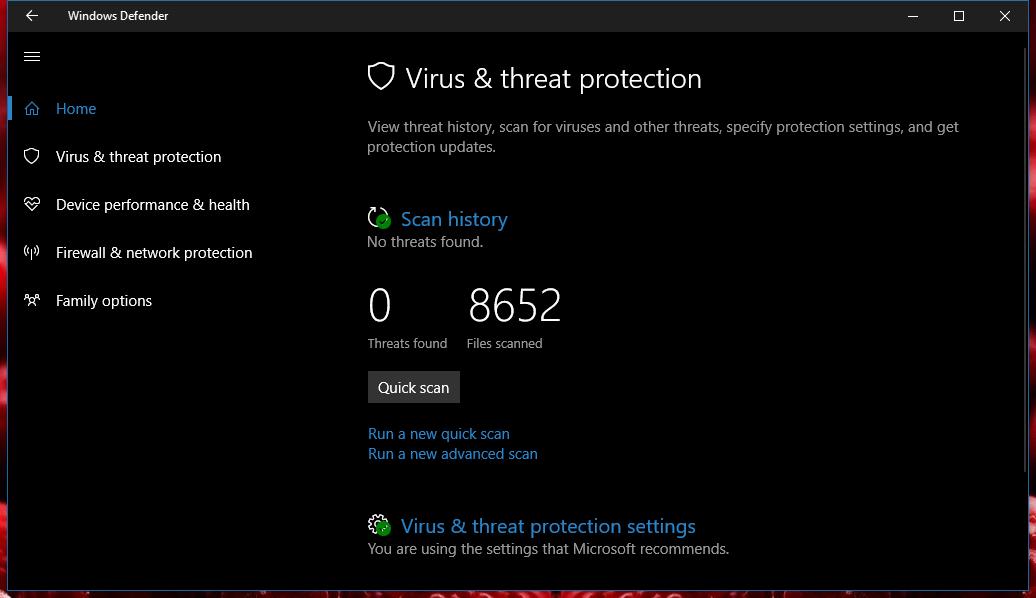Click the Firewall antenna signal icon
Viewport: 1036px width, 598px height.
click(32, 252)
